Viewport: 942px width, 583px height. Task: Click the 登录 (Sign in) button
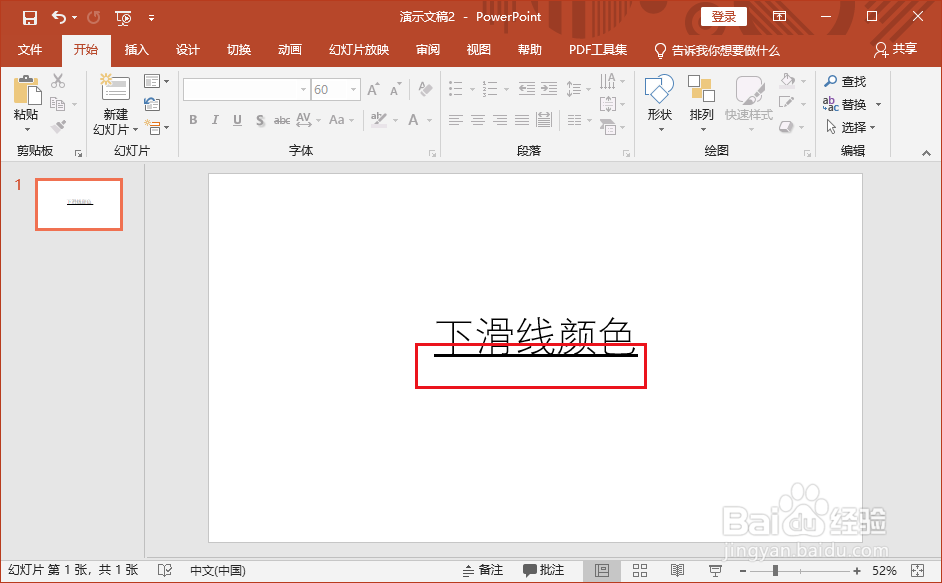click(x=723, y=17)
